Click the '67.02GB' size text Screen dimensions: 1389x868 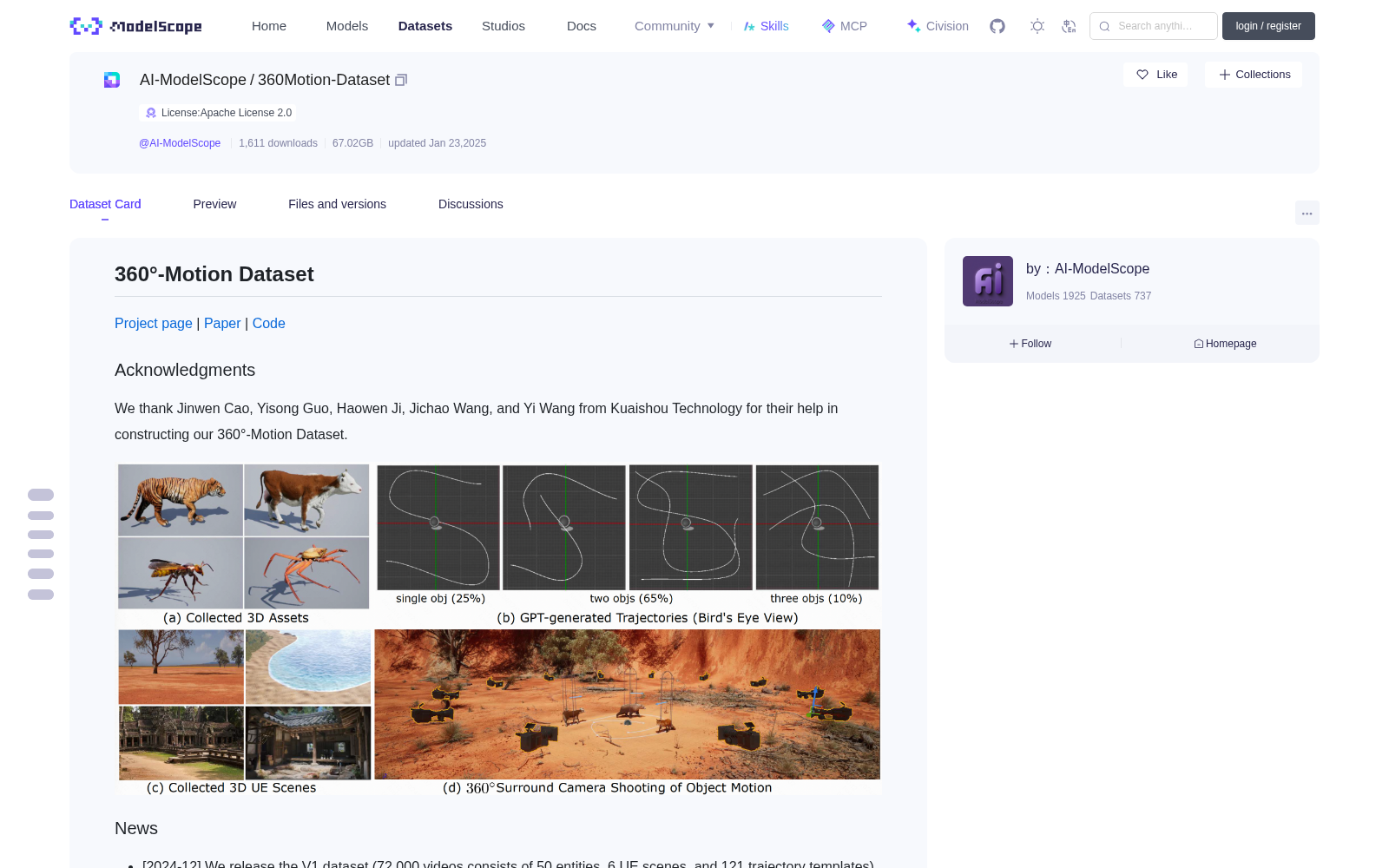tap(352, 143)
